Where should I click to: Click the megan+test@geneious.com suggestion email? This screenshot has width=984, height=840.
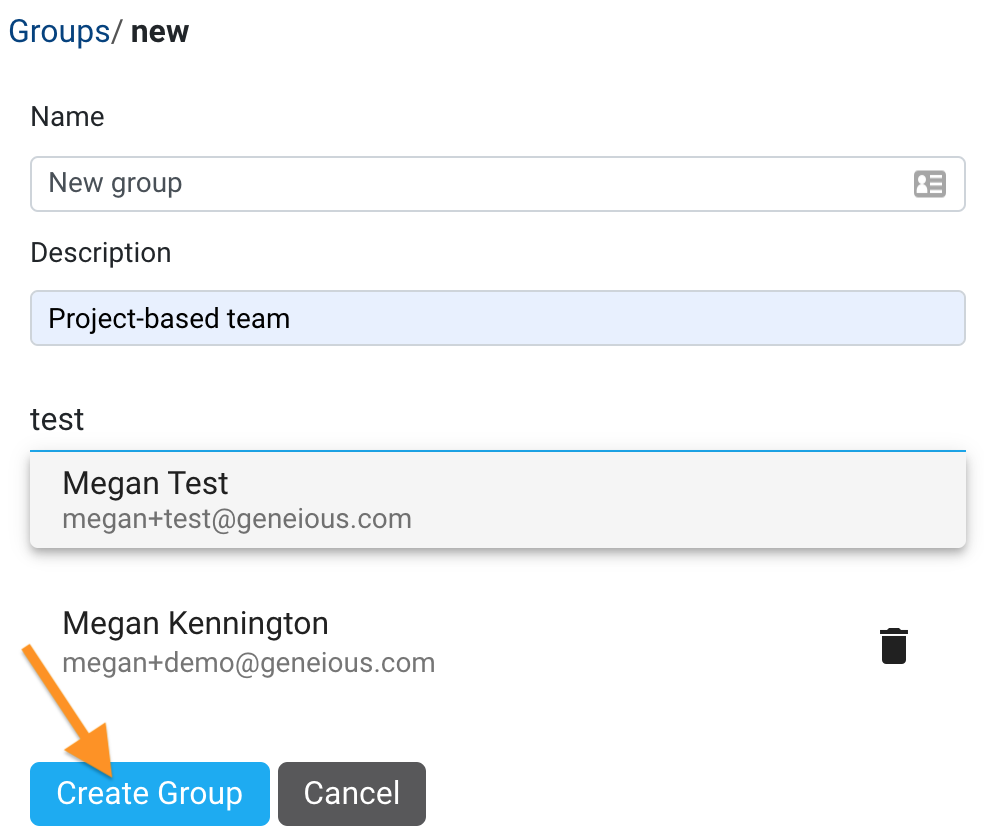click(237, 519)
